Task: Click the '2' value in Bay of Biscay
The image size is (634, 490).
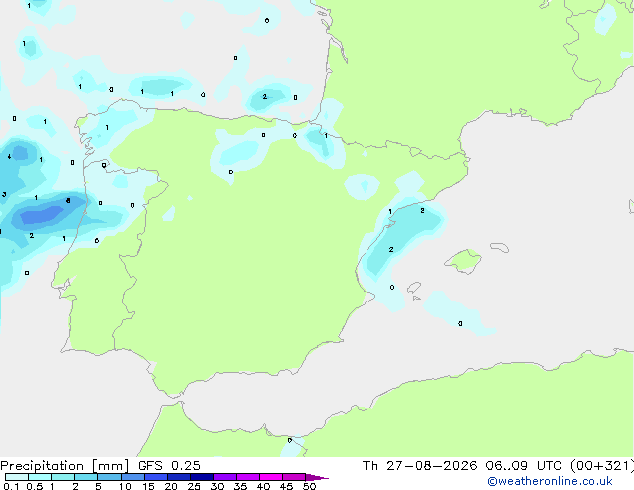Action: (x=265, y=97)
